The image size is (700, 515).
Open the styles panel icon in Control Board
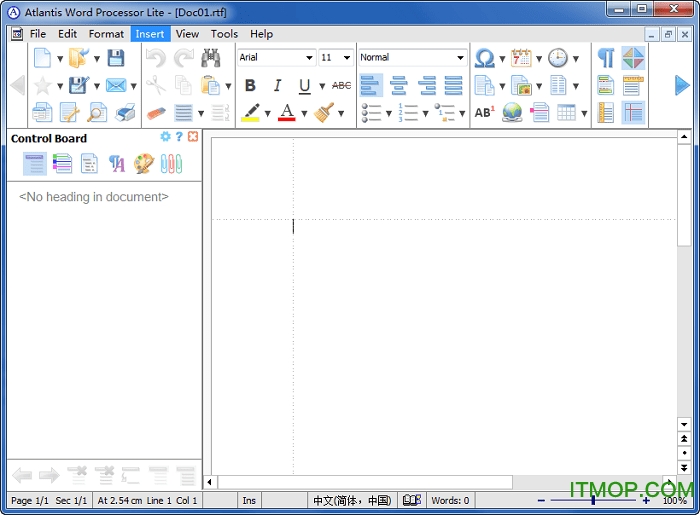coord(117,164)
